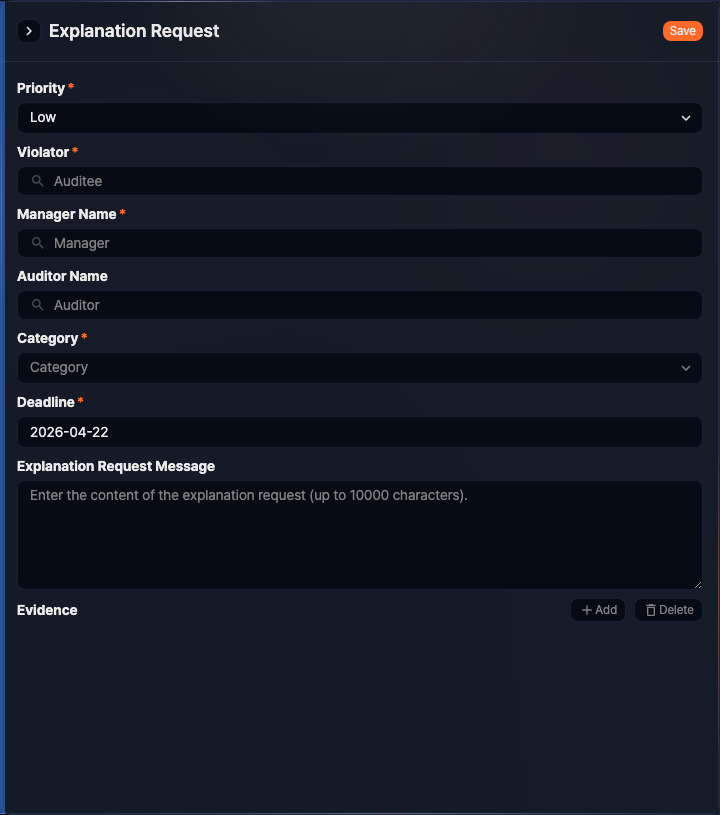Screen dimensions: 720x815
Task: Add a new evidence item
Action: [597, 610]
